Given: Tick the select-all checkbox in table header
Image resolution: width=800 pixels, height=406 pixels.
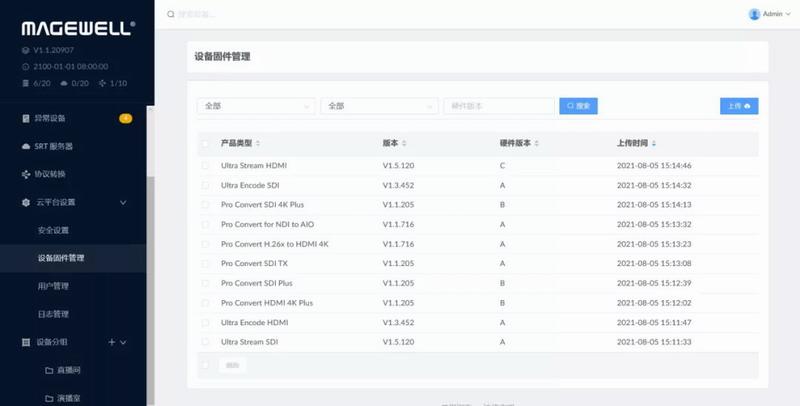Looking at the screenshot, I should pyautogui.click(x=206, y=143).
